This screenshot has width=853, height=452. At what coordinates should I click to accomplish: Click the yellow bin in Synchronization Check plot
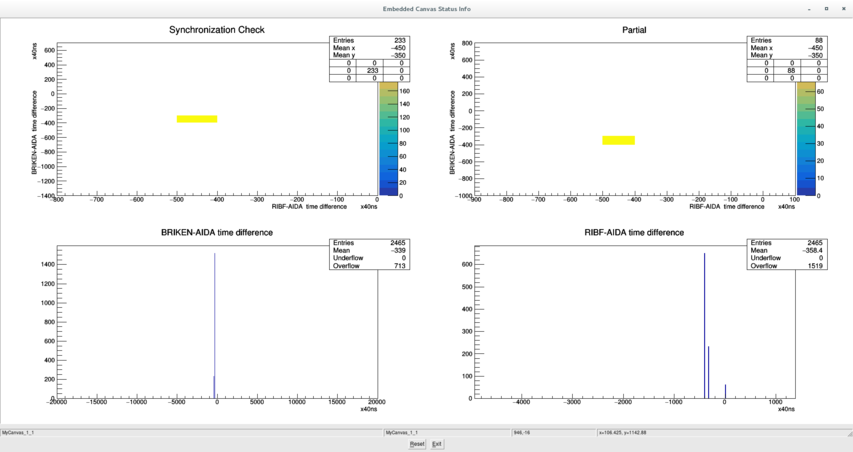[197, 119]
